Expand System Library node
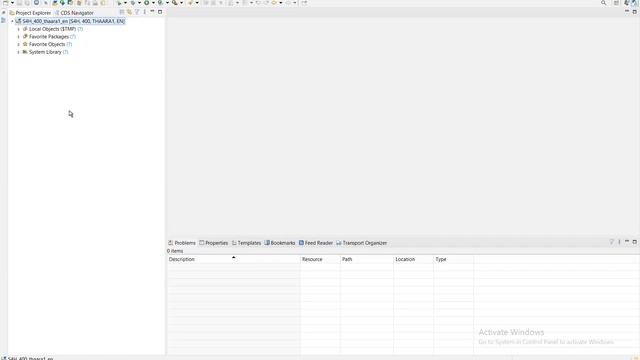Image resolution: width=640 pixels, height=360 pixels. (x=18, y=52)
